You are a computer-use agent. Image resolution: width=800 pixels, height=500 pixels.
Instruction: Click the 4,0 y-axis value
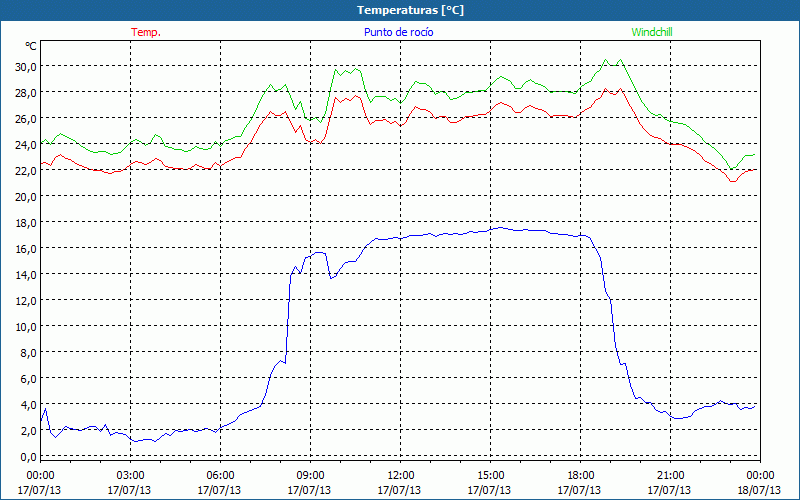pyautogui.click(x=29, y=405)
